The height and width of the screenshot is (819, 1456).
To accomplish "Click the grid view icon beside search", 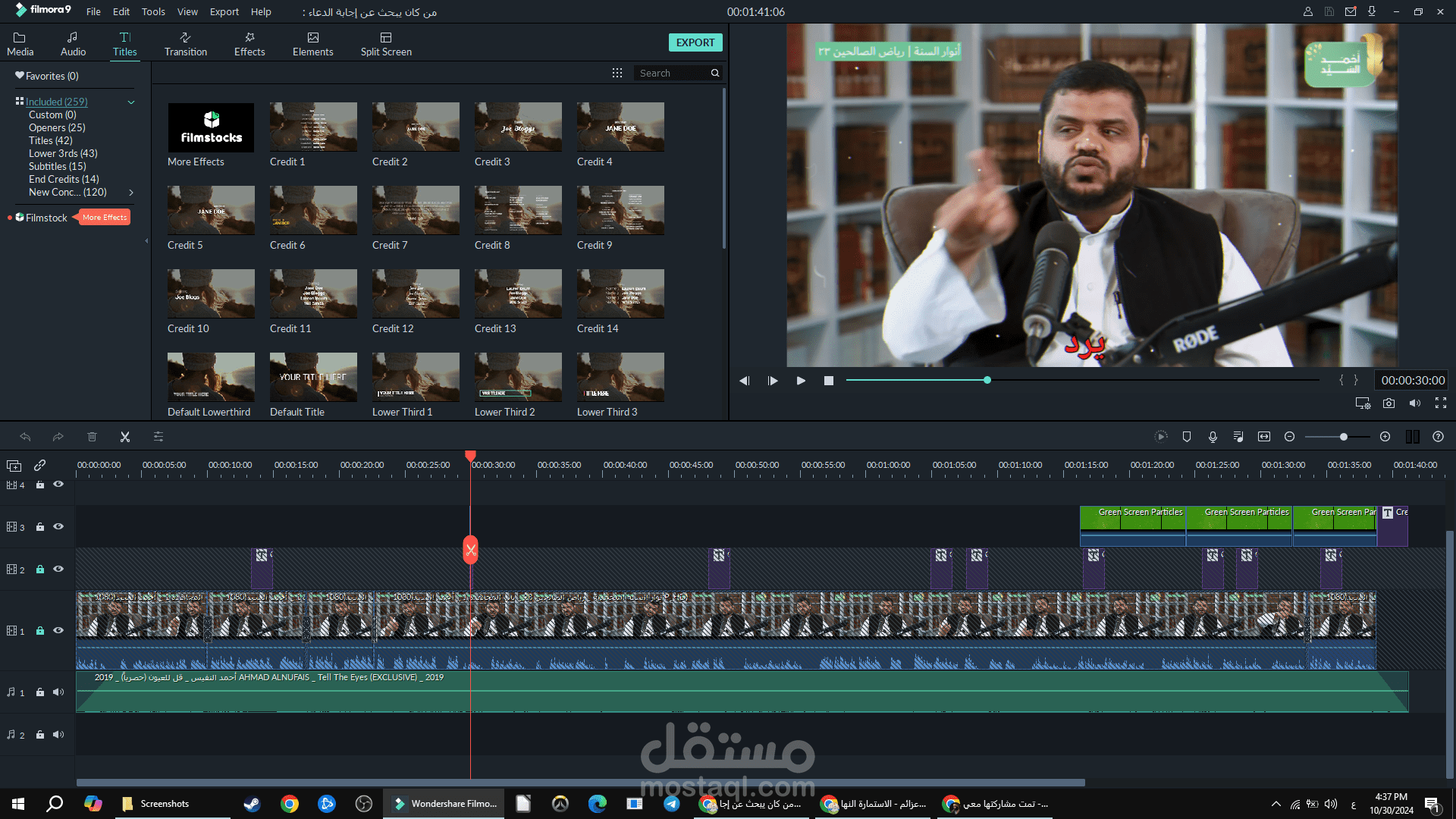I will (x=617, y=73).
